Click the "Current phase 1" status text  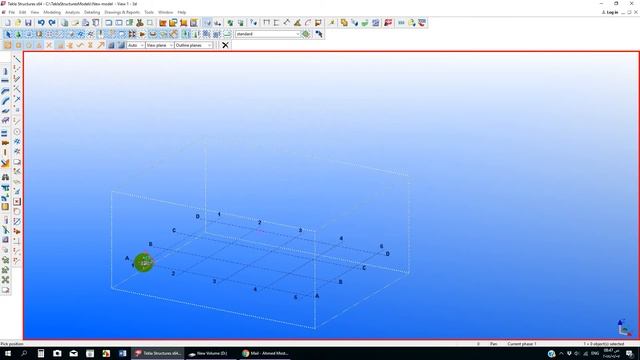[x=522, y=344]
